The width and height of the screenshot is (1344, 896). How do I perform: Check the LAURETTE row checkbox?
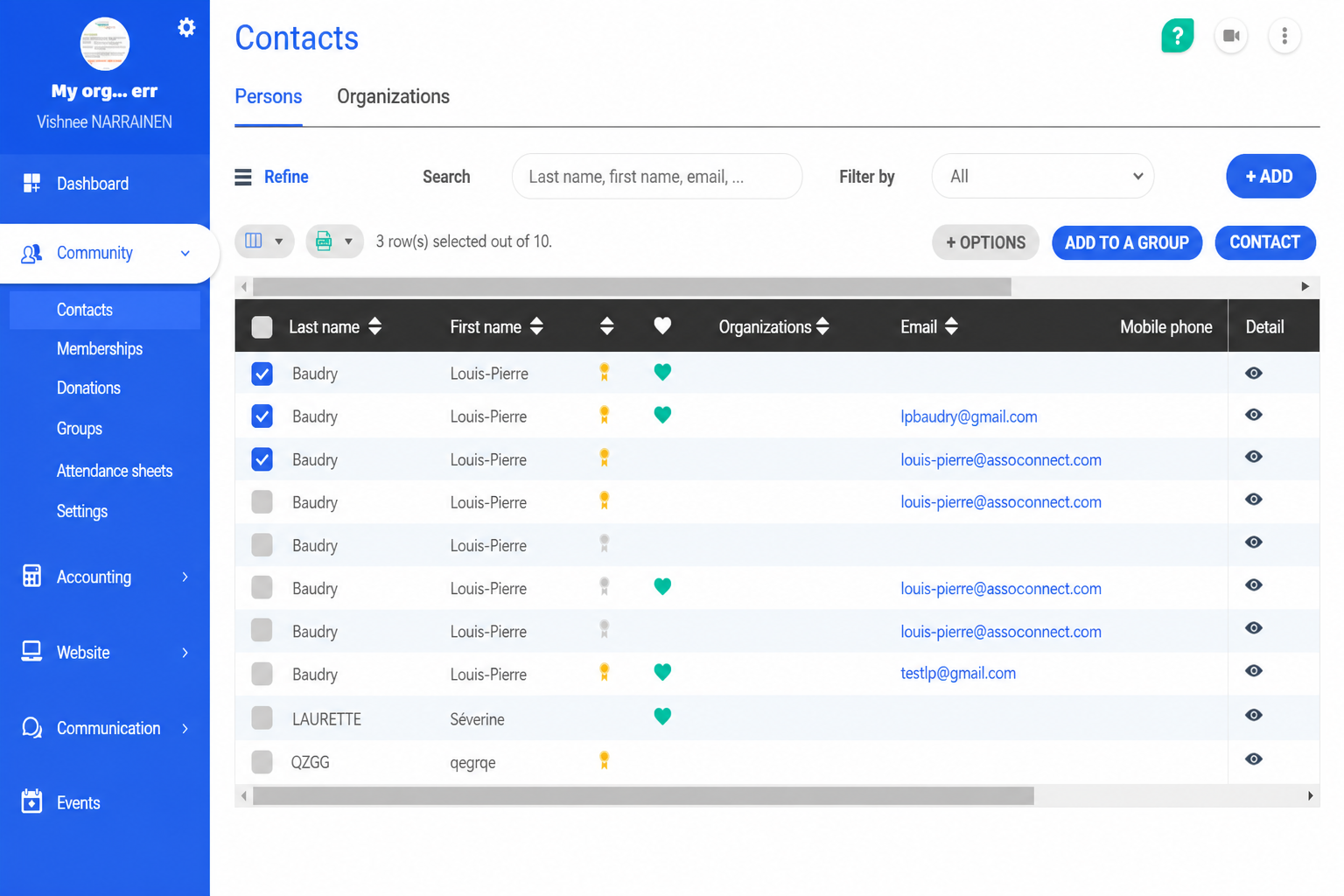(x=262, y=717)
